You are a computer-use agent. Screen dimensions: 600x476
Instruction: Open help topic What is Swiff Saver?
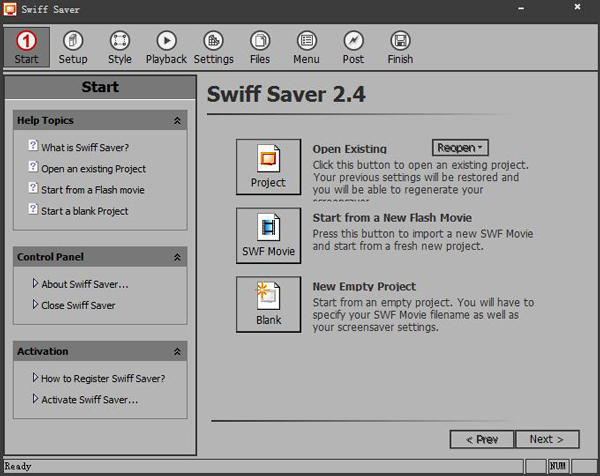pyautogui.click(x=85, y=147)
